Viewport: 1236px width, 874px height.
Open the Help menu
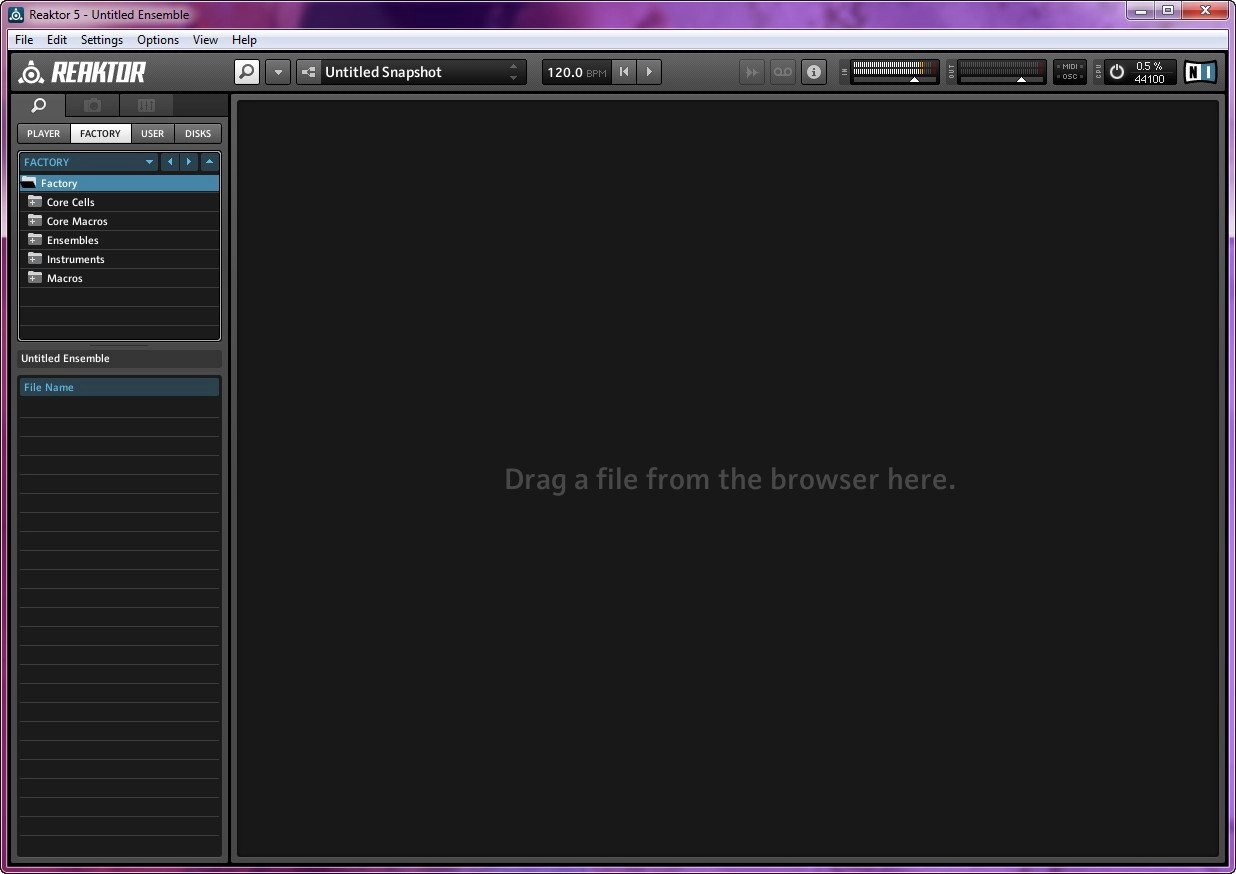coord(244,40)
